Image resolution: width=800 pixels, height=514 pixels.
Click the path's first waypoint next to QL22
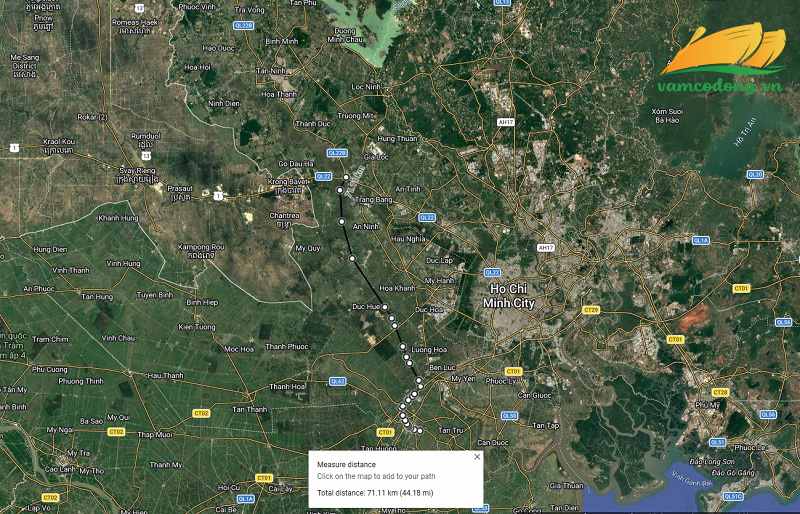[x=346, y=177]
